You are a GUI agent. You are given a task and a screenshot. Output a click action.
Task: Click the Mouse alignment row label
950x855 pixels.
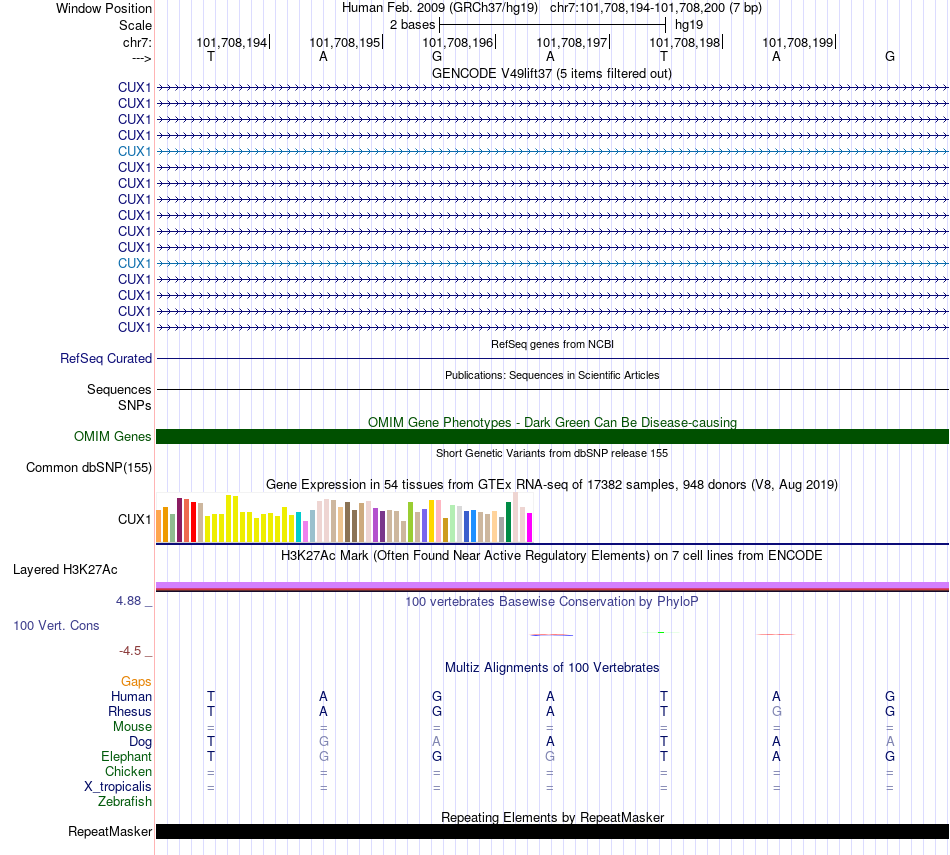click(132, 727)
